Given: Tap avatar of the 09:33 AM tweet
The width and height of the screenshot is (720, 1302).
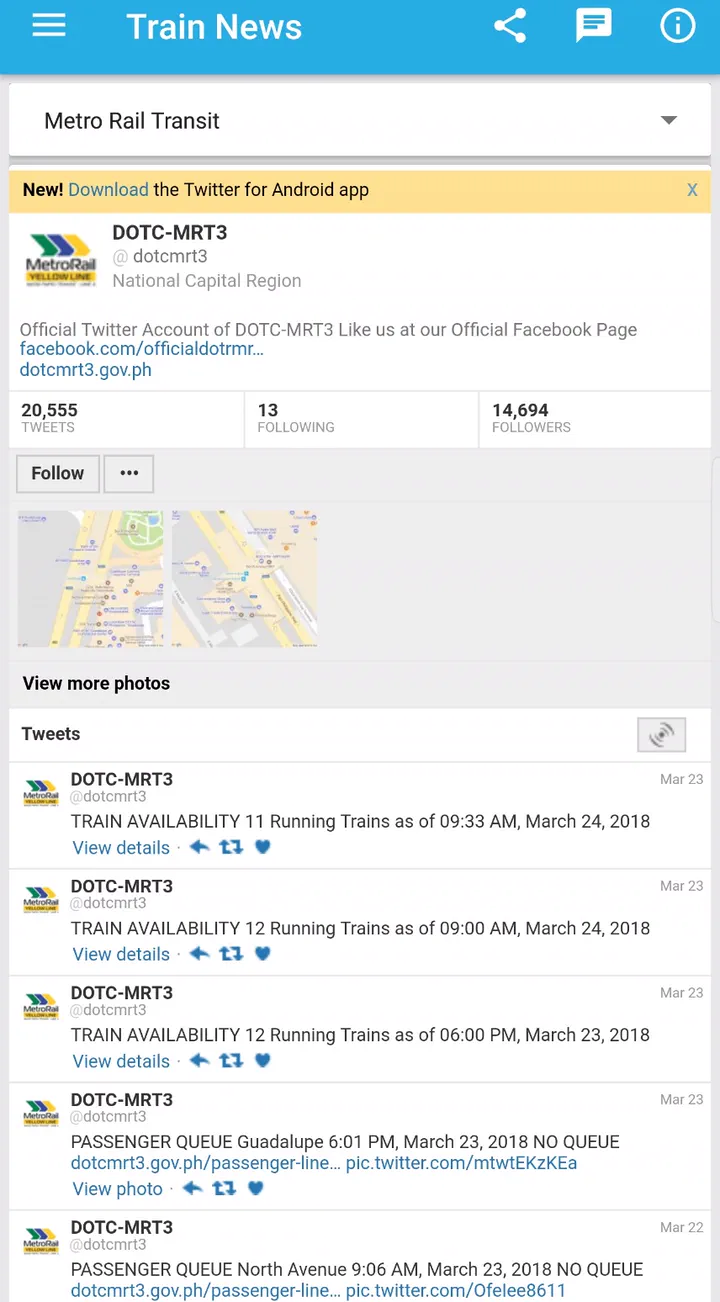Looking at the screenshot, I should tap(41, 794).
